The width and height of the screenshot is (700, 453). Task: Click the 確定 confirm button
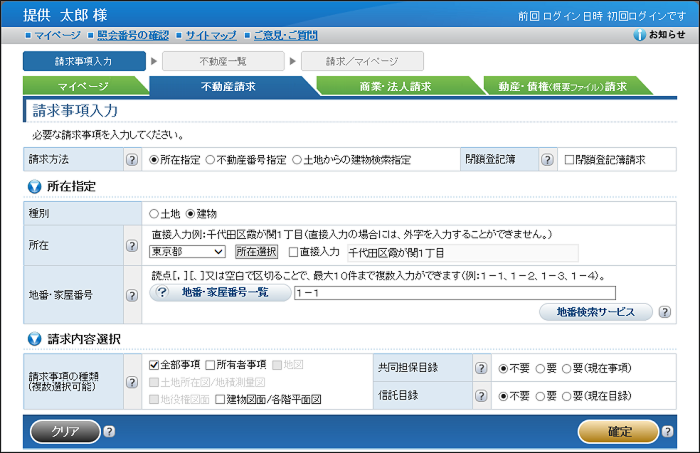[x=619, y=432]
